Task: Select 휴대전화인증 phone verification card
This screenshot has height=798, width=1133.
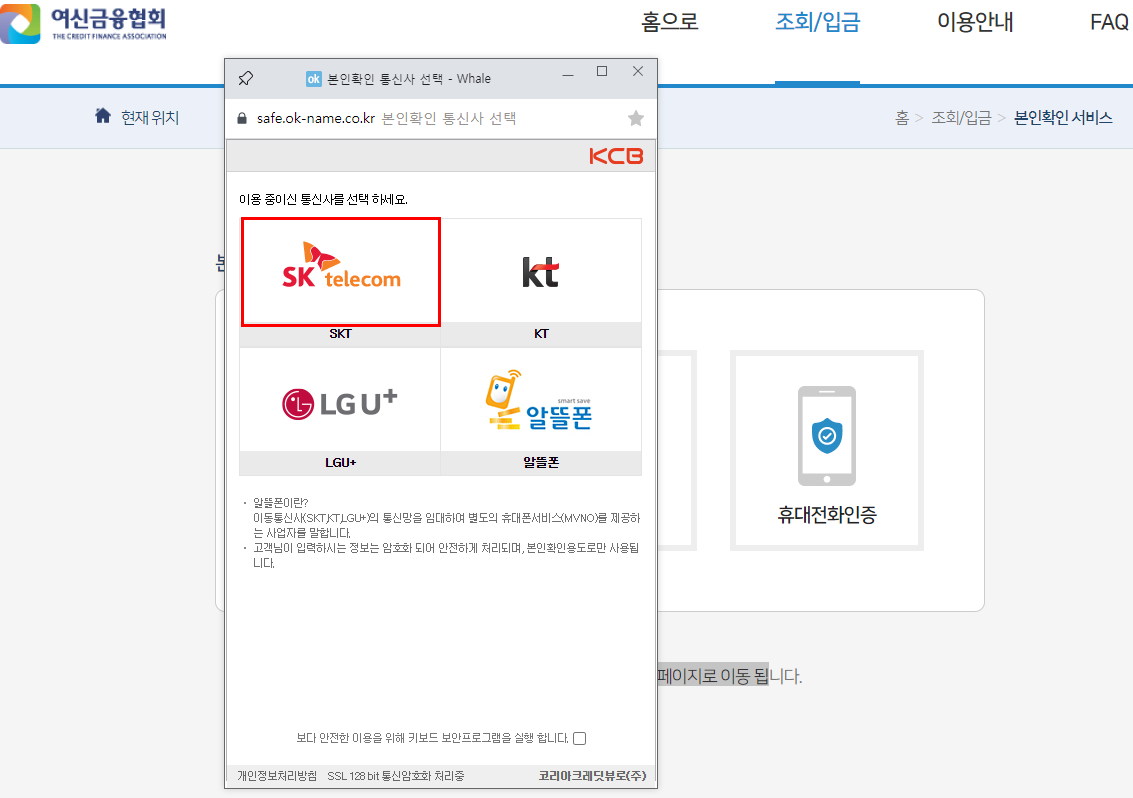Action: point(827,450)
